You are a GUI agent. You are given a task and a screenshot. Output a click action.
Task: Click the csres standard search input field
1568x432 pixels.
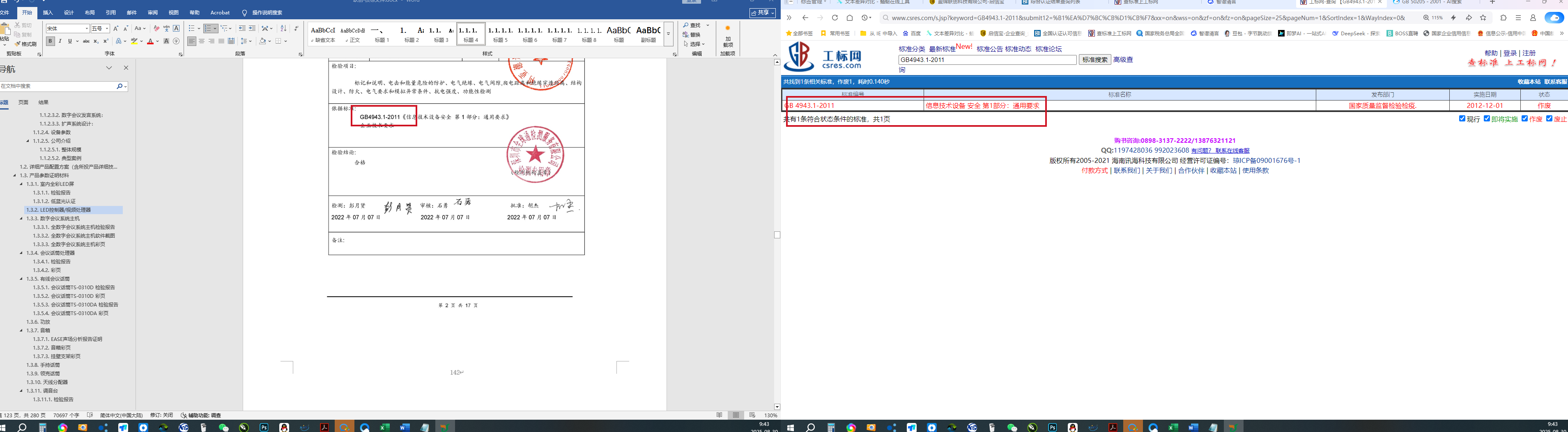[987, 59]
